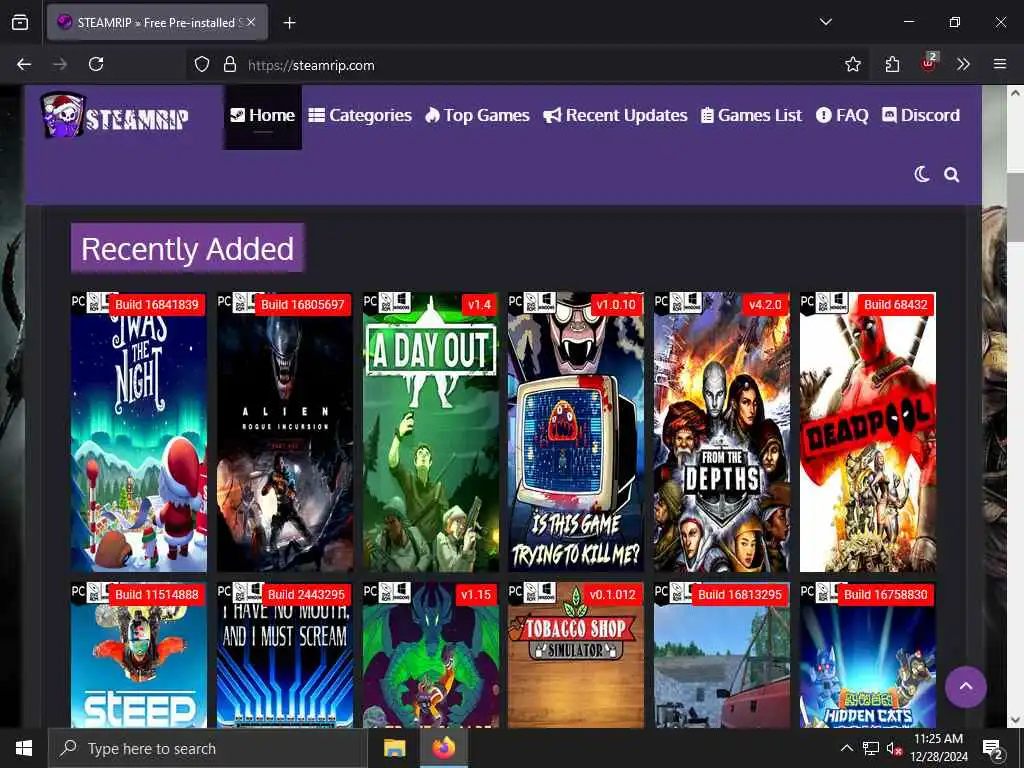Screen dimensions: 1024x768
Task: Open the network status tray icon
Action: click(871, 748)
